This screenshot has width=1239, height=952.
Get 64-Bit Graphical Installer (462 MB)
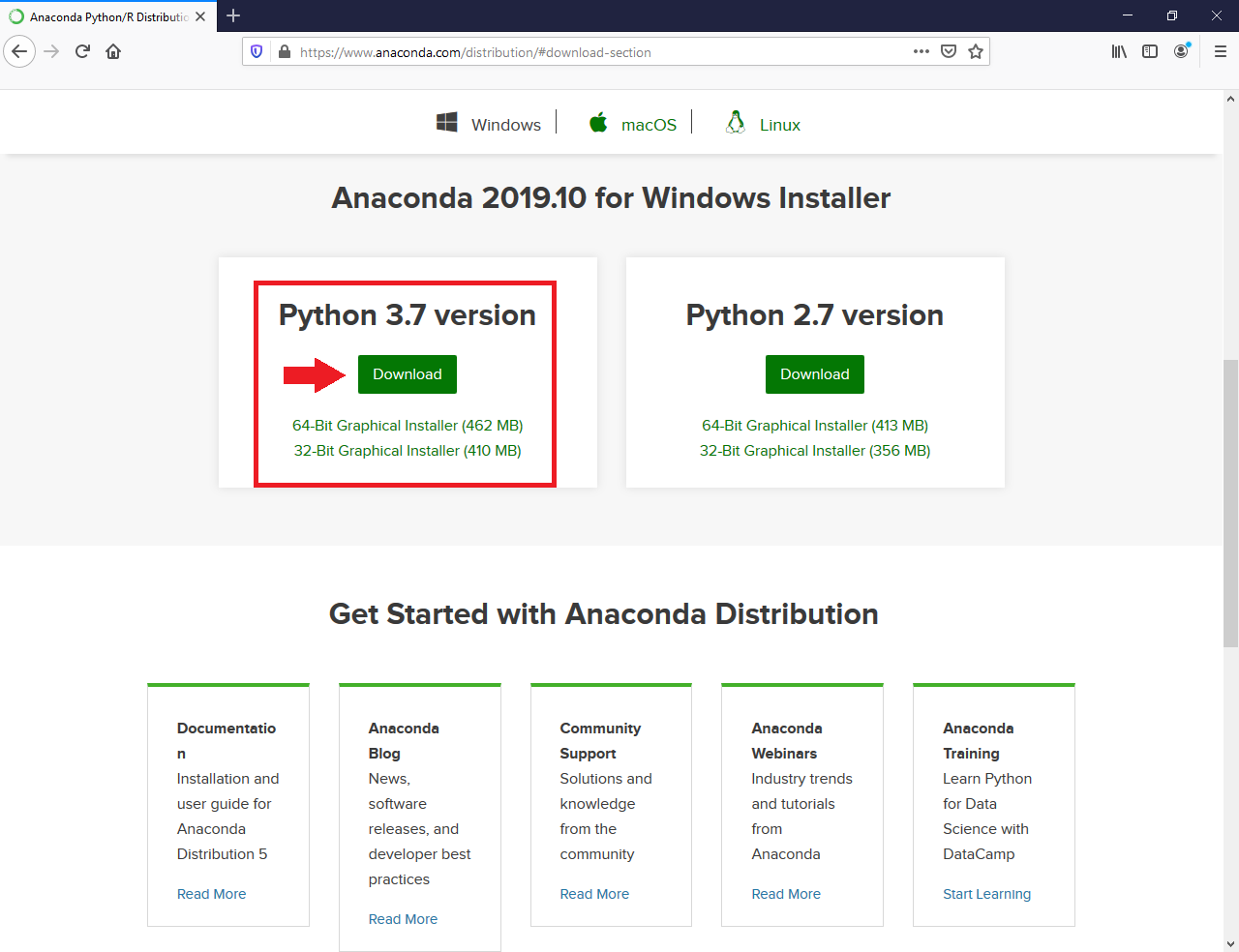(408, 426)
